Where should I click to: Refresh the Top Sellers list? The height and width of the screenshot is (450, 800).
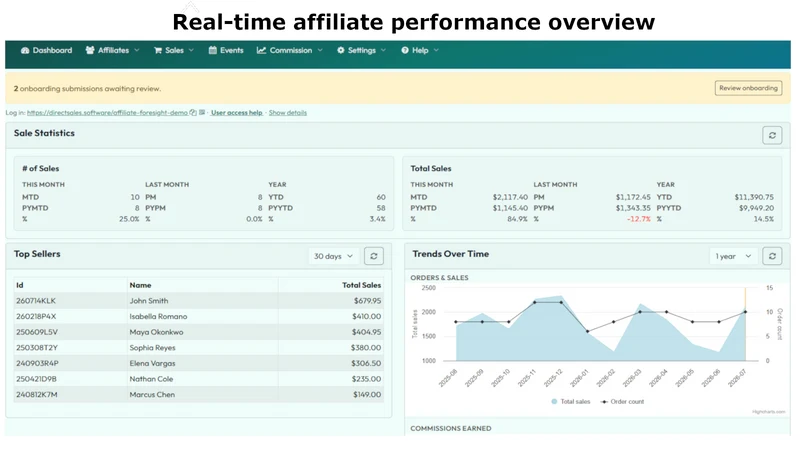(x=373, y=256)
